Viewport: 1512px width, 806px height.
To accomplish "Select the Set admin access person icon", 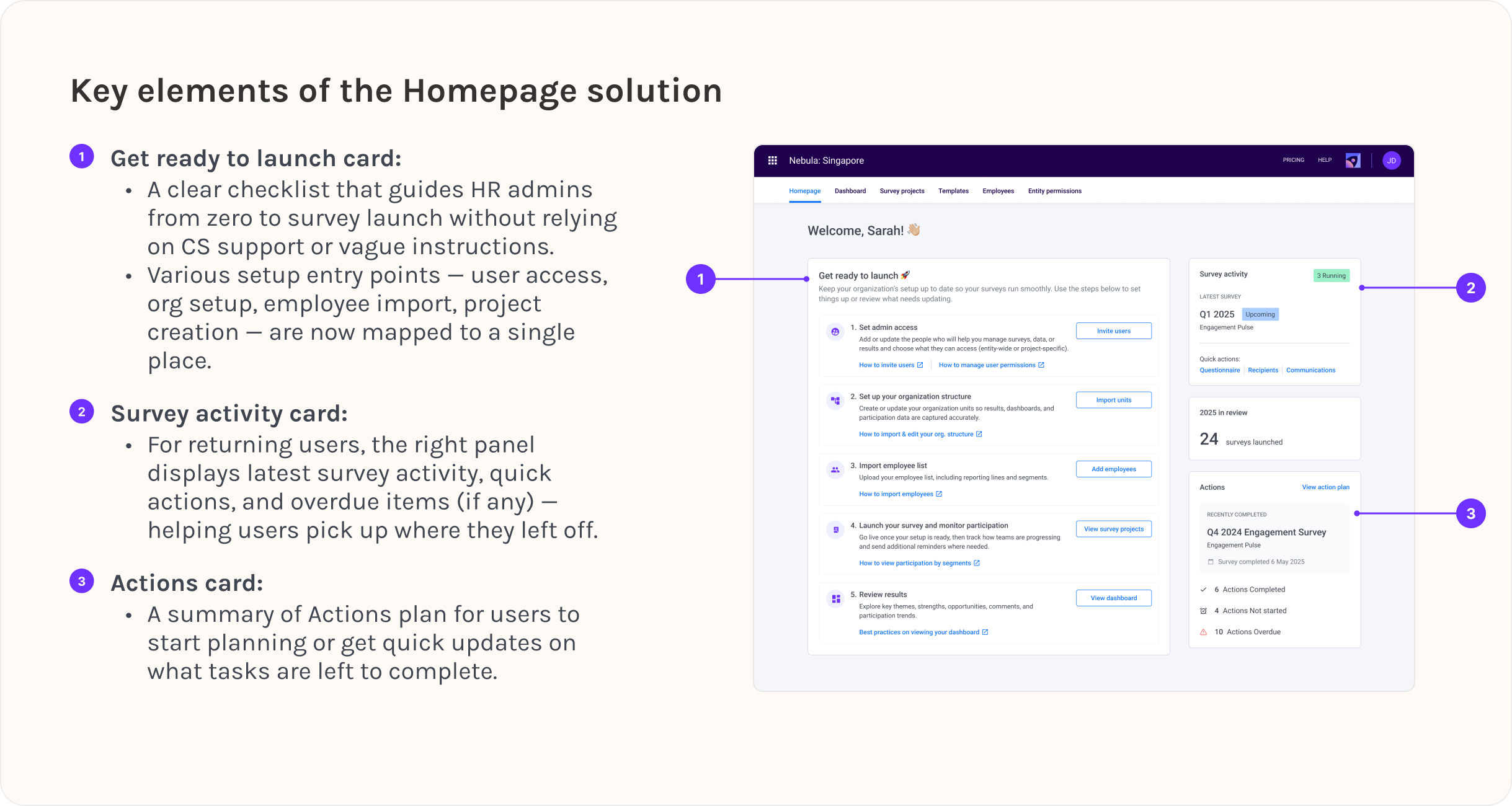I will (x=835, y=332).
